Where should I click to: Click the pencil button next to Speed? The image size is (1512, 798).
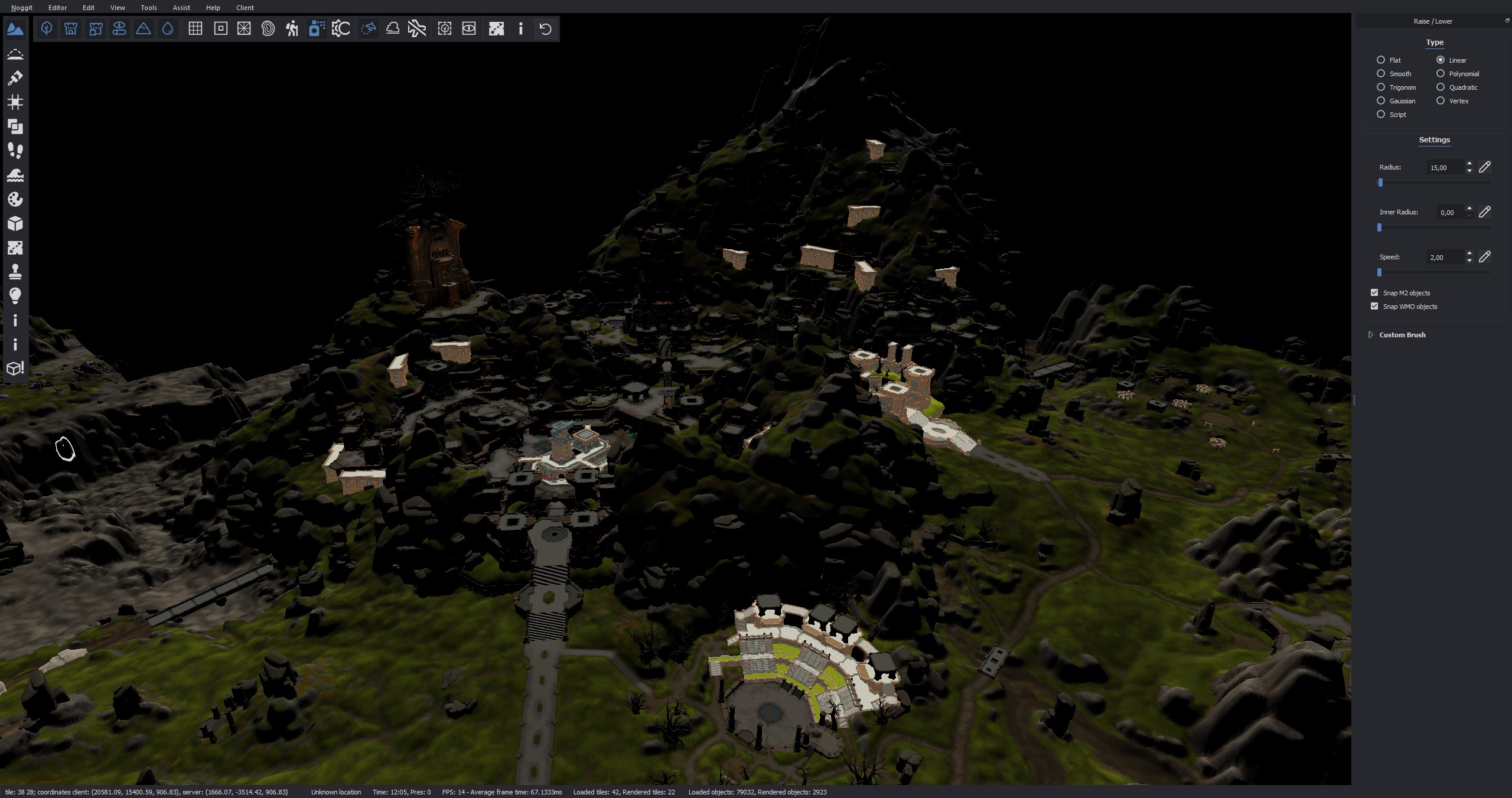click(1484, 257)
